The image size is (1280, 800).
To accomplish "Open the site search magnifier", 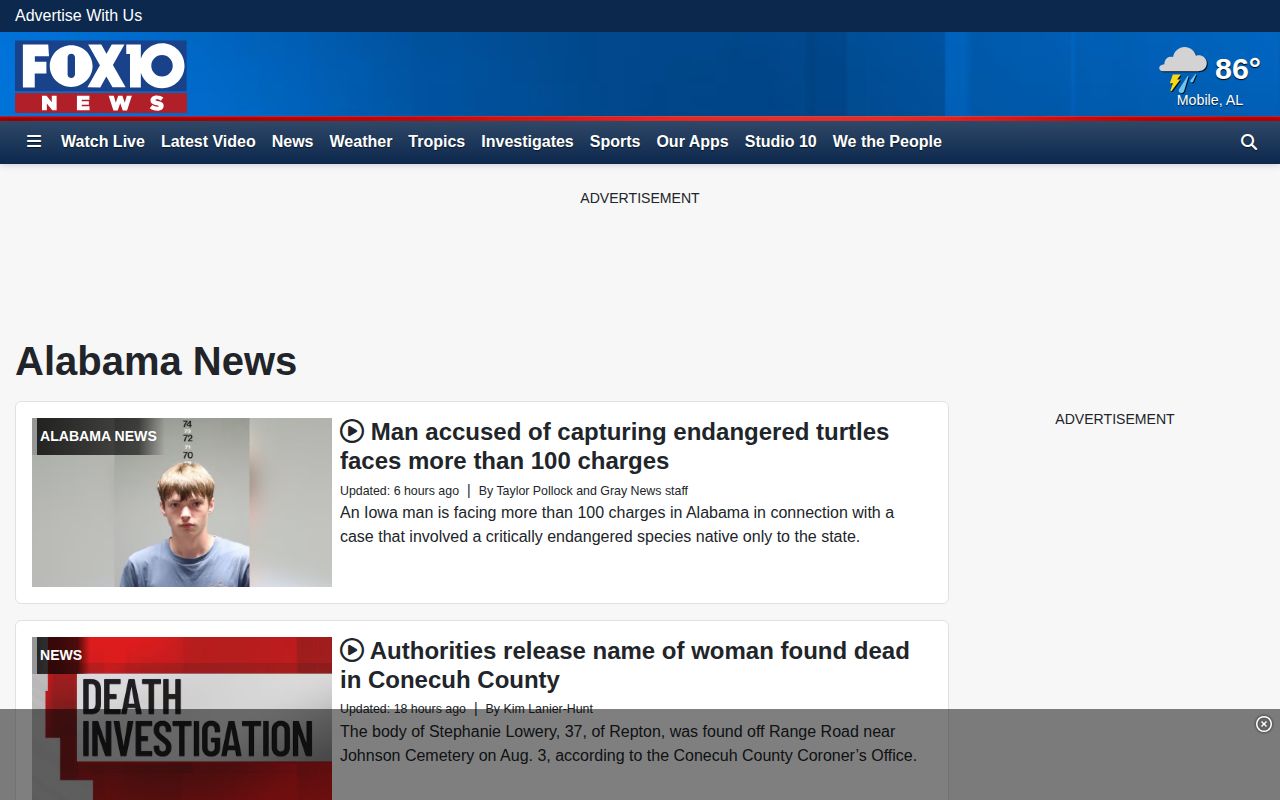I will point(1249,142).
